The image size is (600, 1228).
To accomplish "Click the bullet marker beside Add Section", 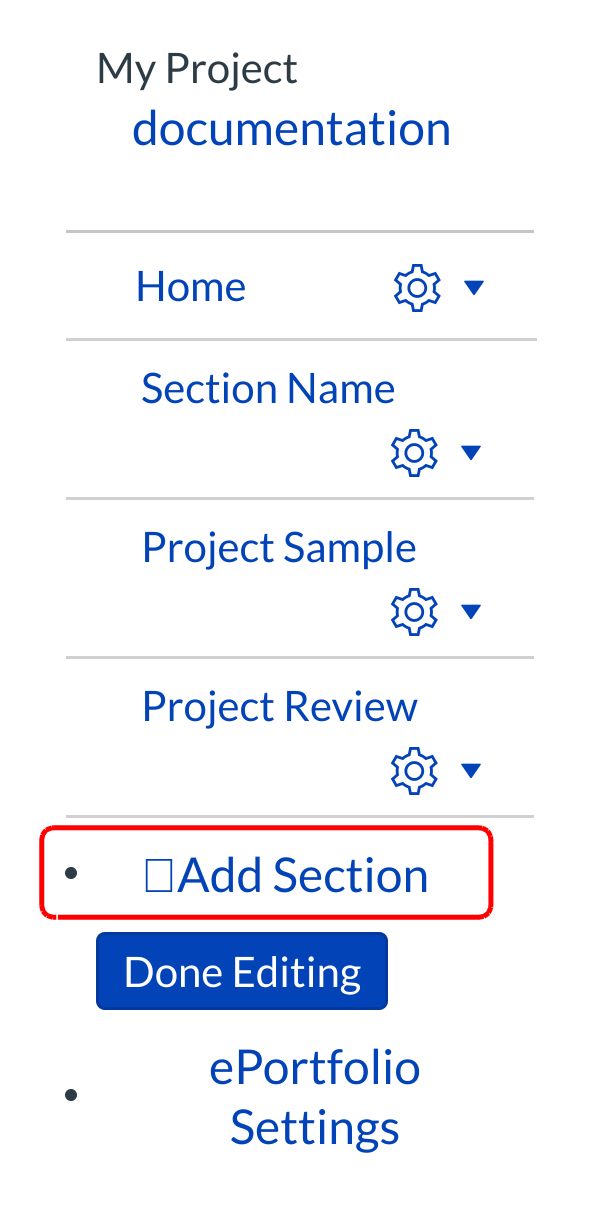I will [70, 873].
